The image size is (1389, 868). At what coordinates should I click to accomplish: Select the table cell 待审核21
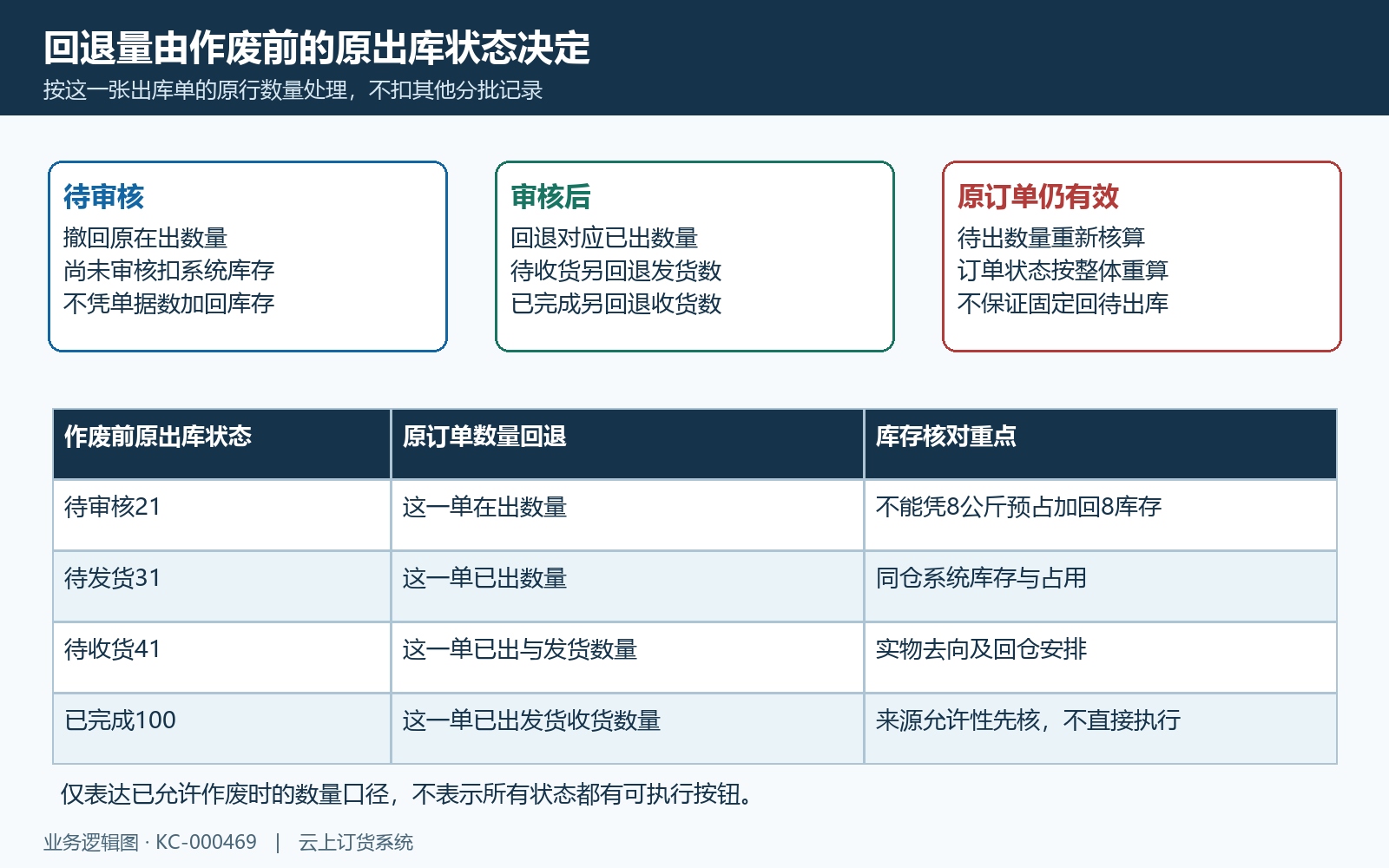coord(221,515)
